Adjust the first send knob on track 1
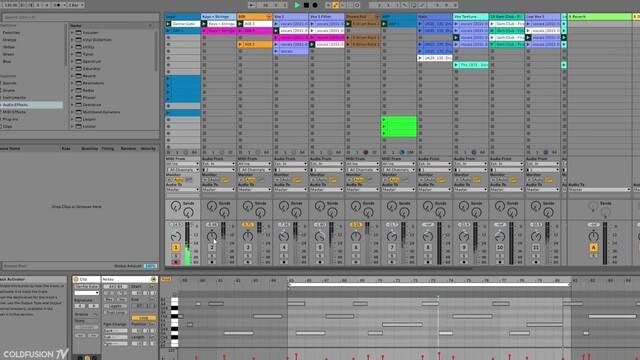This screenshot has width=640, height=360. click(x=176, y=207)
